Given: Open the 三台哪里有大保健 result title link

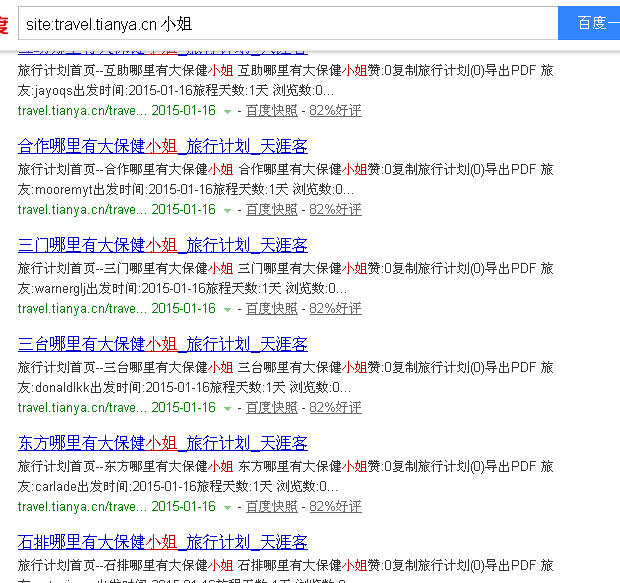Looking at the screenshot, I should [x=162, y=344].
